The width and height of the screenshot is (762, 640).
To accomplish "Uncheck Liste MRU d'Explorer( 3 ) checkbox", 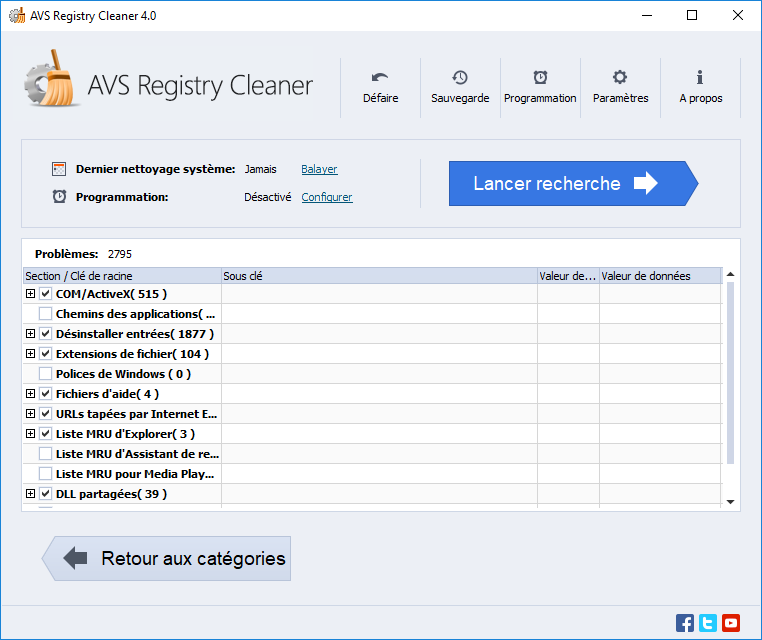I will pos(46,433).
